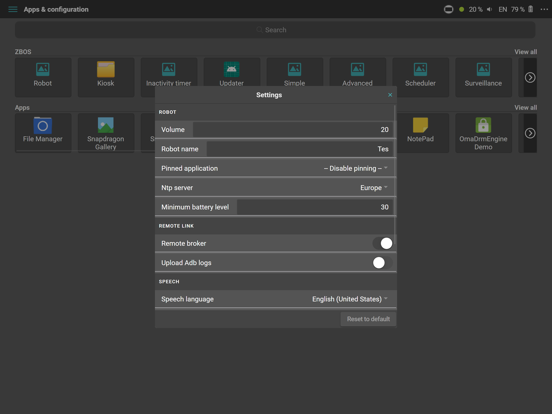Click the battery icon in top bar
Screen dimensions: 552x414
pyautogui.click(x=531, y=9)
